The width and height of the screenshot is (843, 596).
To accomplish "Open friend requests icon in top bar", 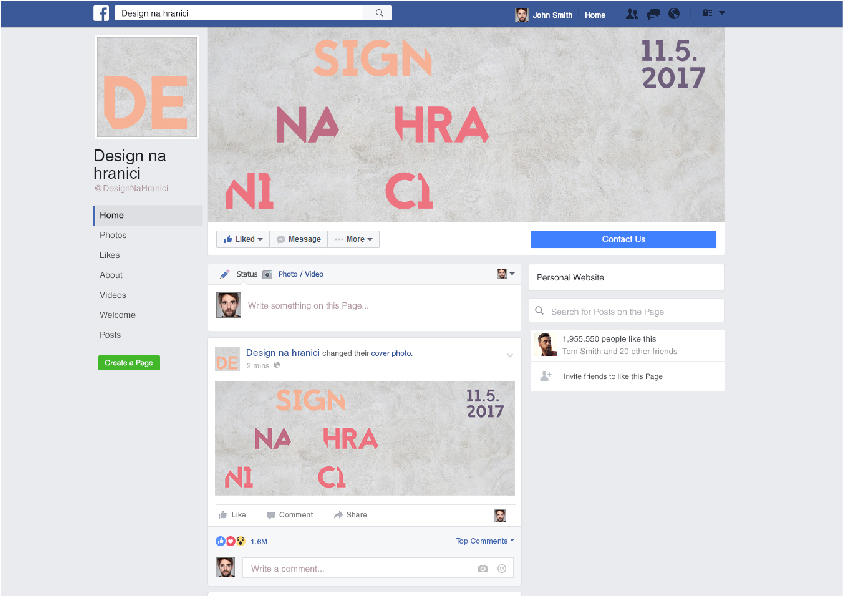I will point(631,14).
